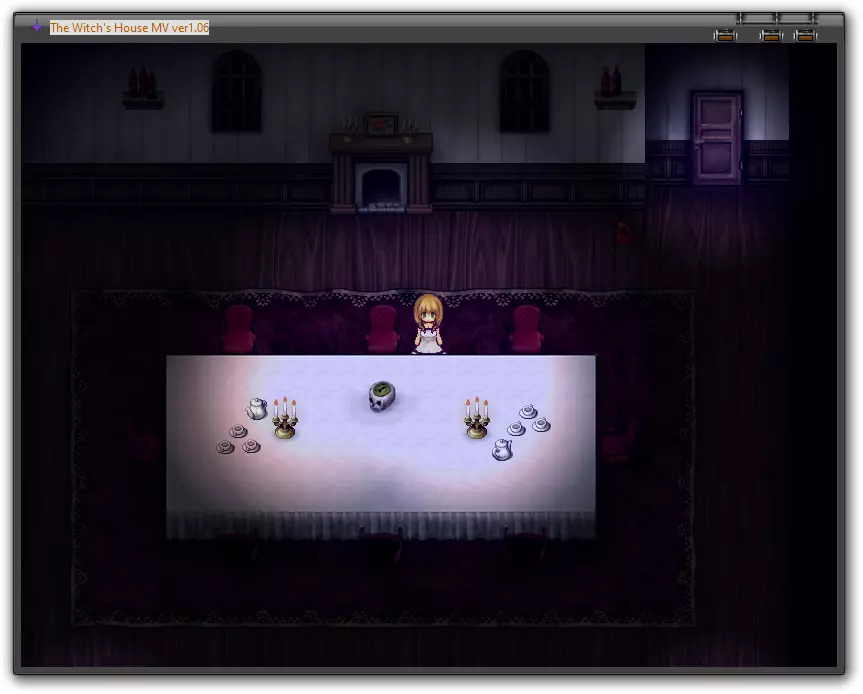The width and height of the screenshot is (863, 694).
Task: Click the fireplace on the back wall
Action: tap(381, 172)
